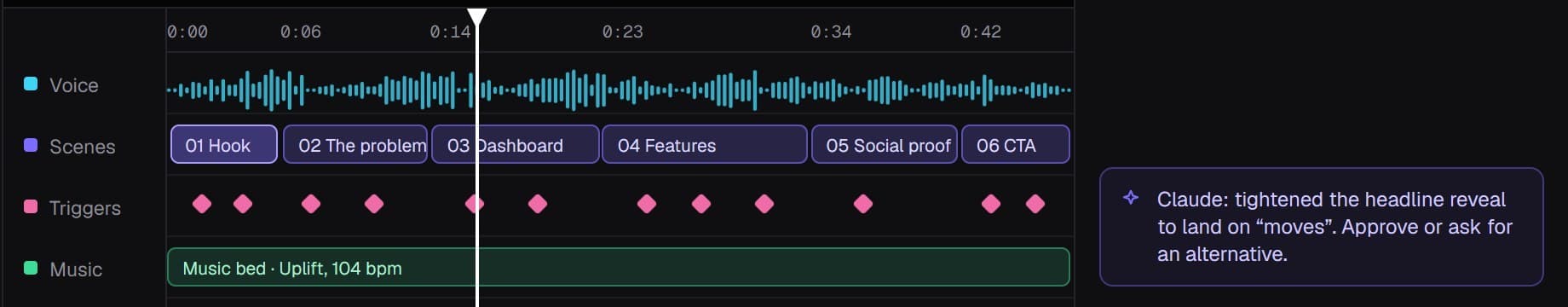The width and height of the screenshot is (1568, 307).
Task: Select the last trigger diamond under 04 Features
Action: point(764,204)
